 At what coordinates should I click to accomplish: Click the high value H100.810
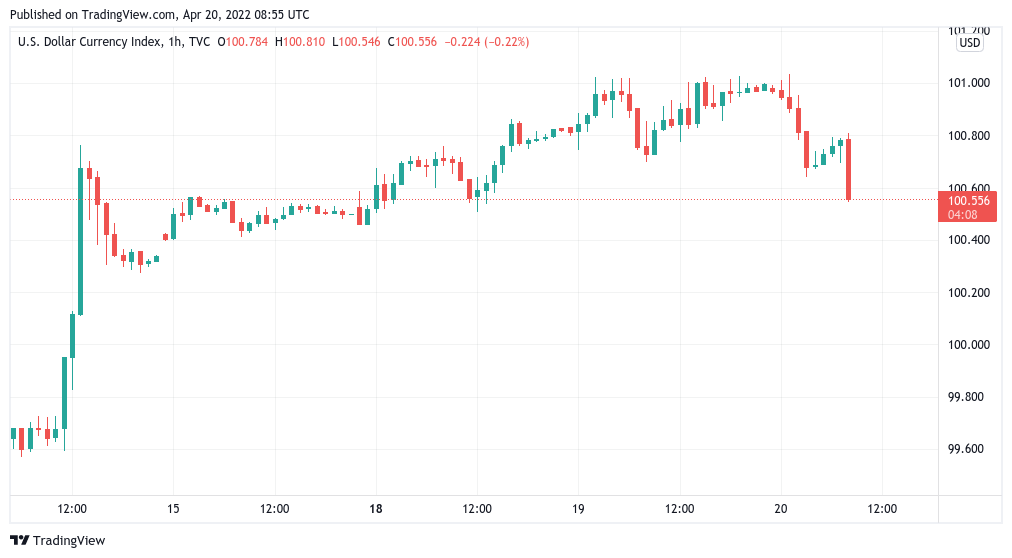[x=305, y=42]
